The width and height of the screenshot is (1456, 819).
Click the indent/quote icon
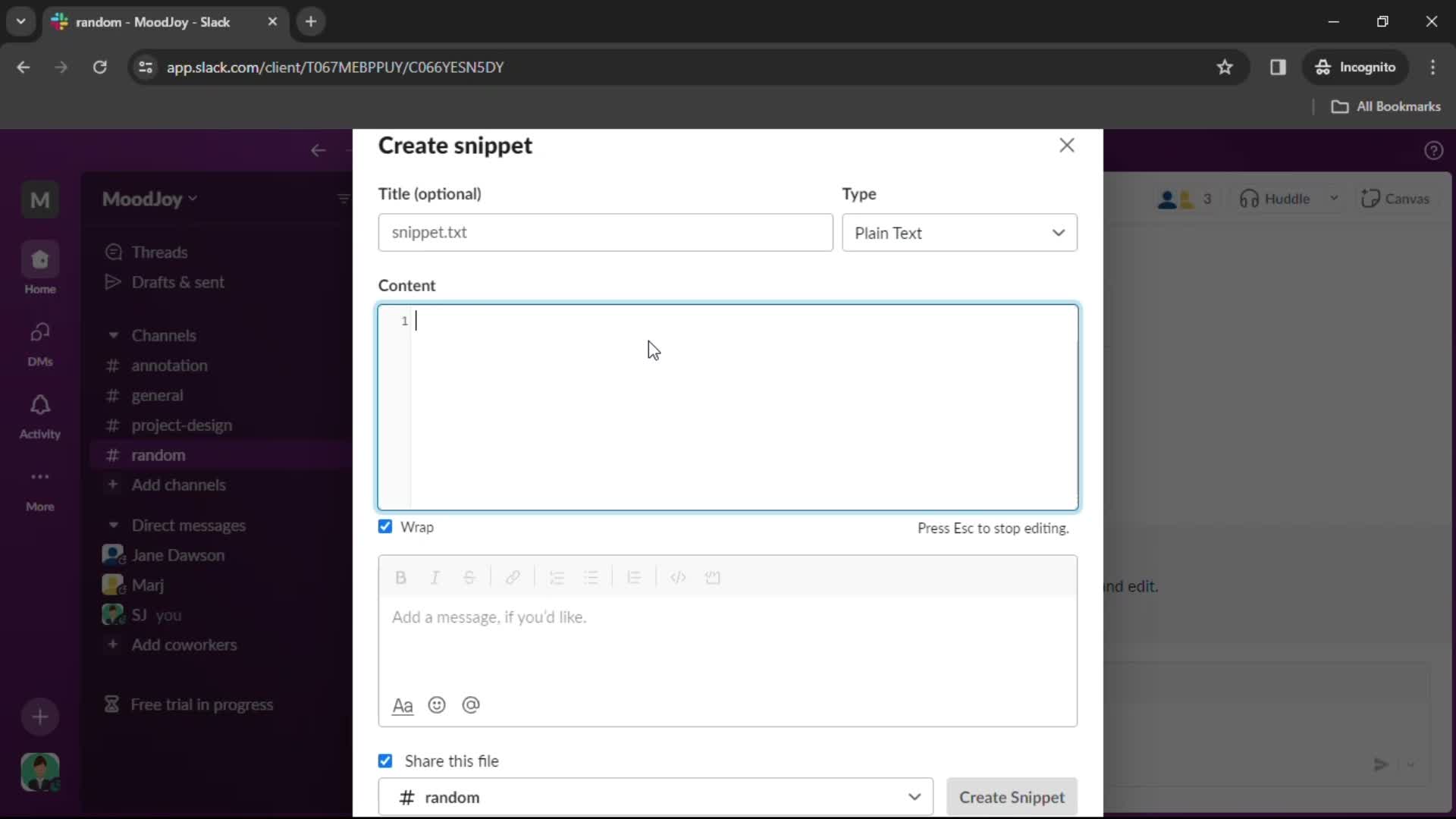[634, 577]
